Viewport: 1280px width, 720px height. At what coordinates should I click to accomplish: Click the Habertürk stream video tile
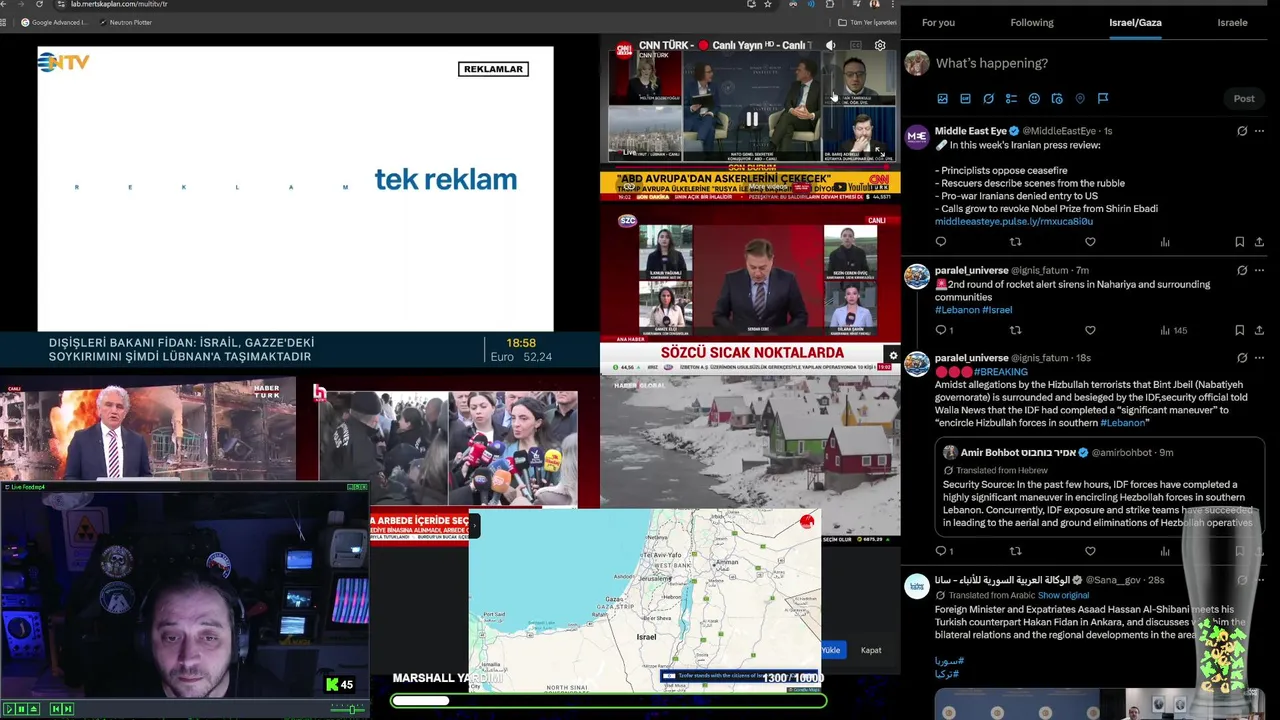tap(148, 430)
